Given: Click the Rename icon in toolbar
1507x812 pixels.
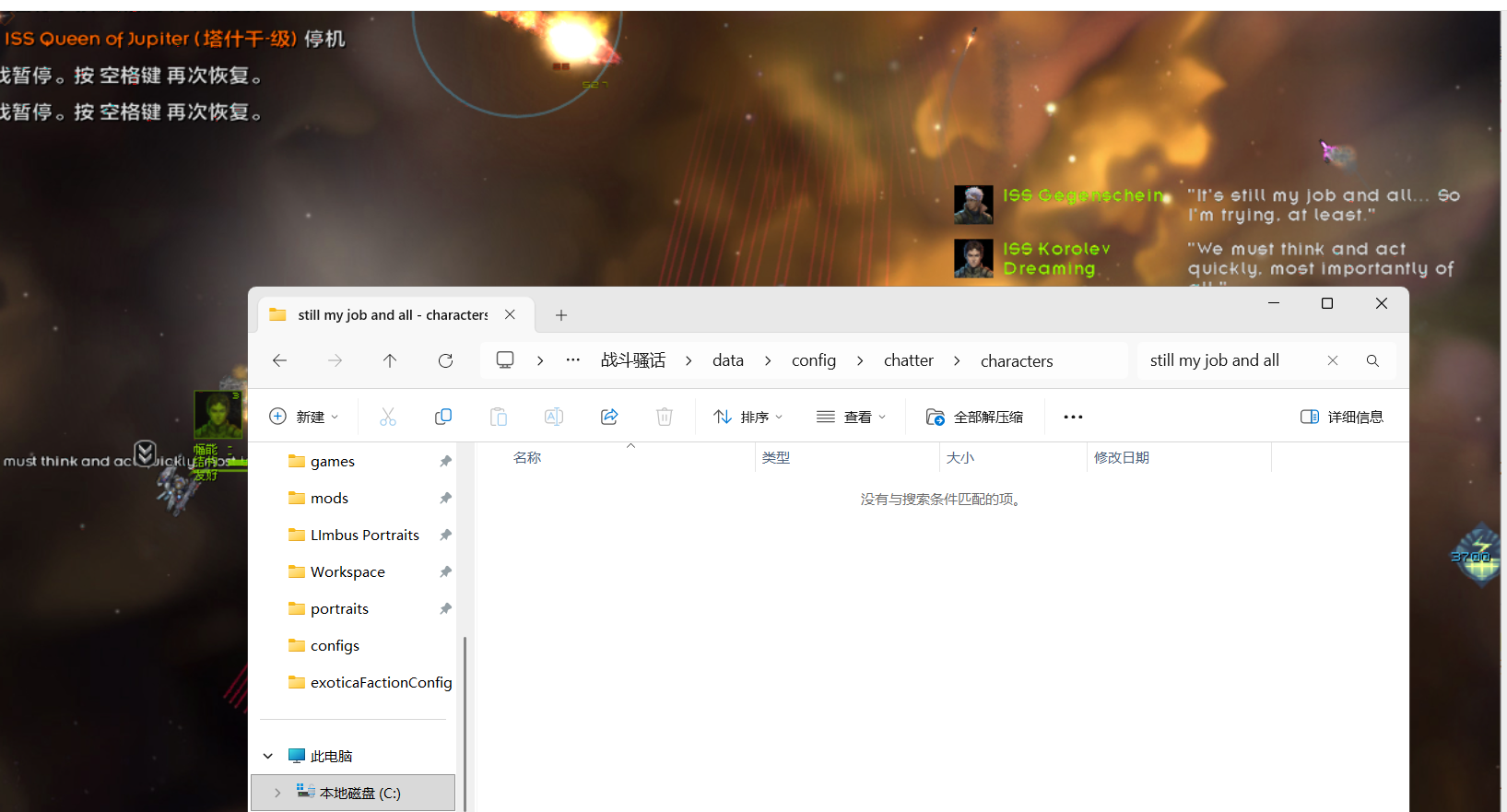Looking at the screenshot, I should coord(554,417).
